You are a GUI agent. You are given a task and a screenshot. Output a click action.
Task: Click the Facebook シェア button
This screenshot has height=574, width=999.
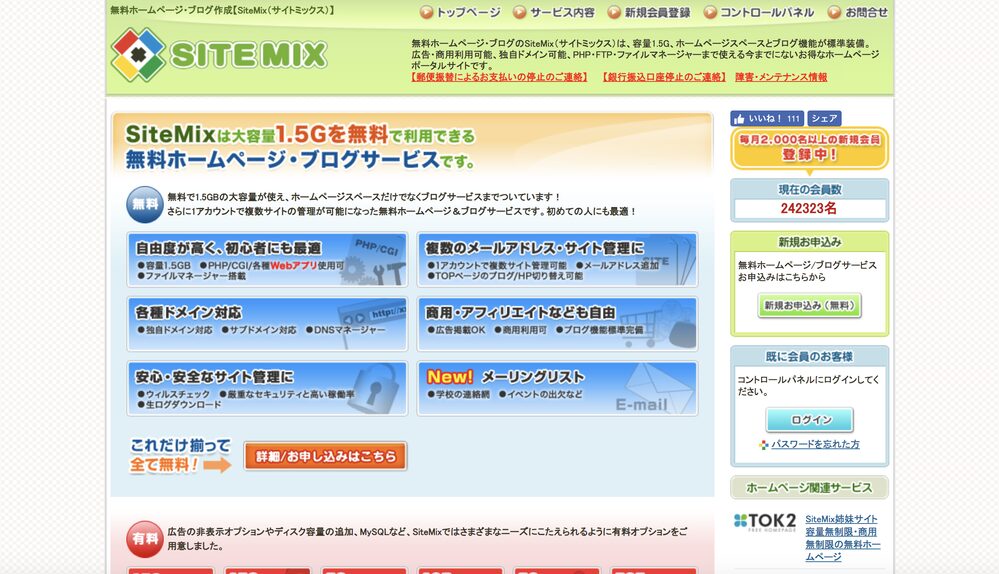(824, 118)
